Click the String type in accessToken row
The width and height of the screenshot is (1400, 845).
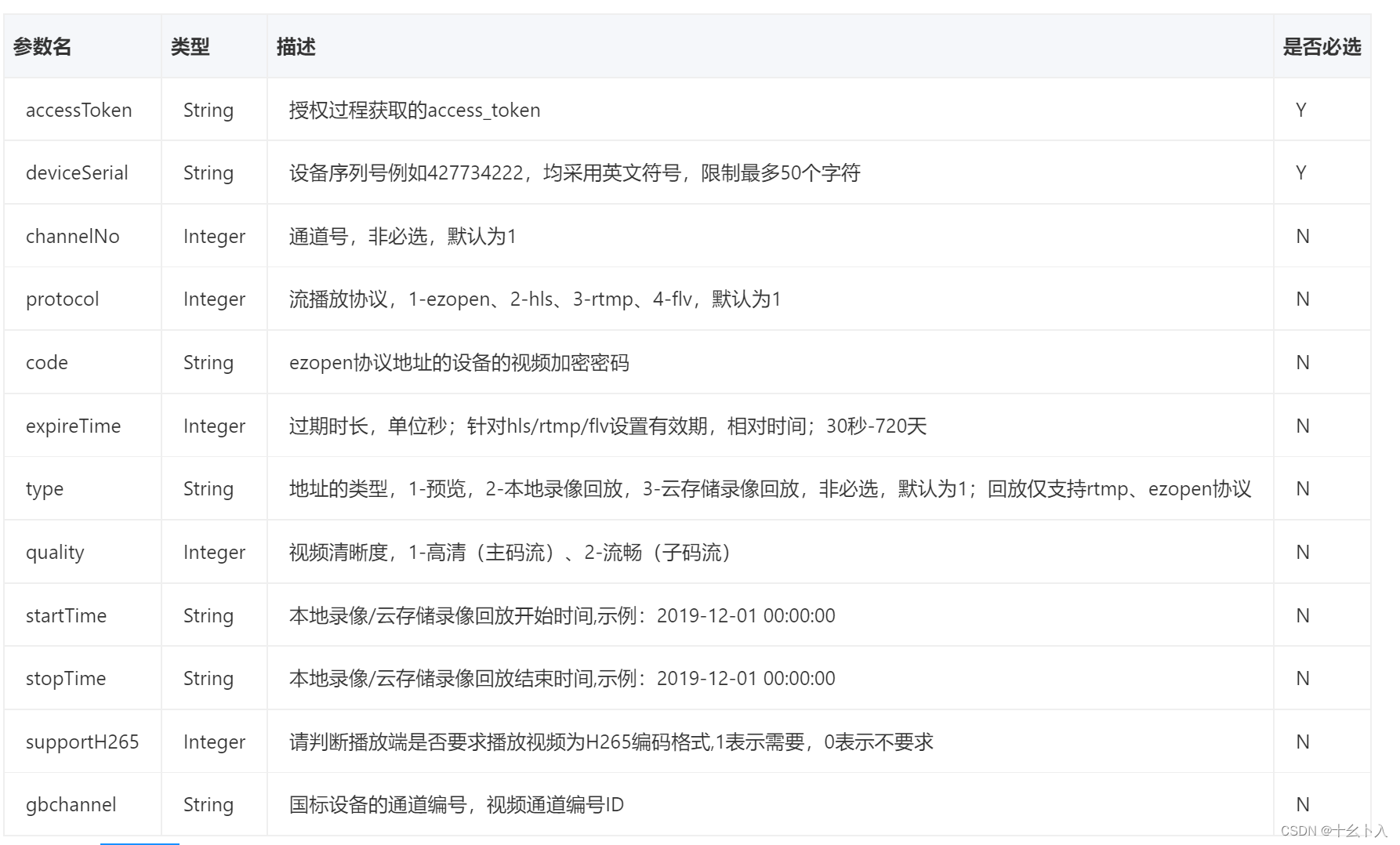point(209,111)
